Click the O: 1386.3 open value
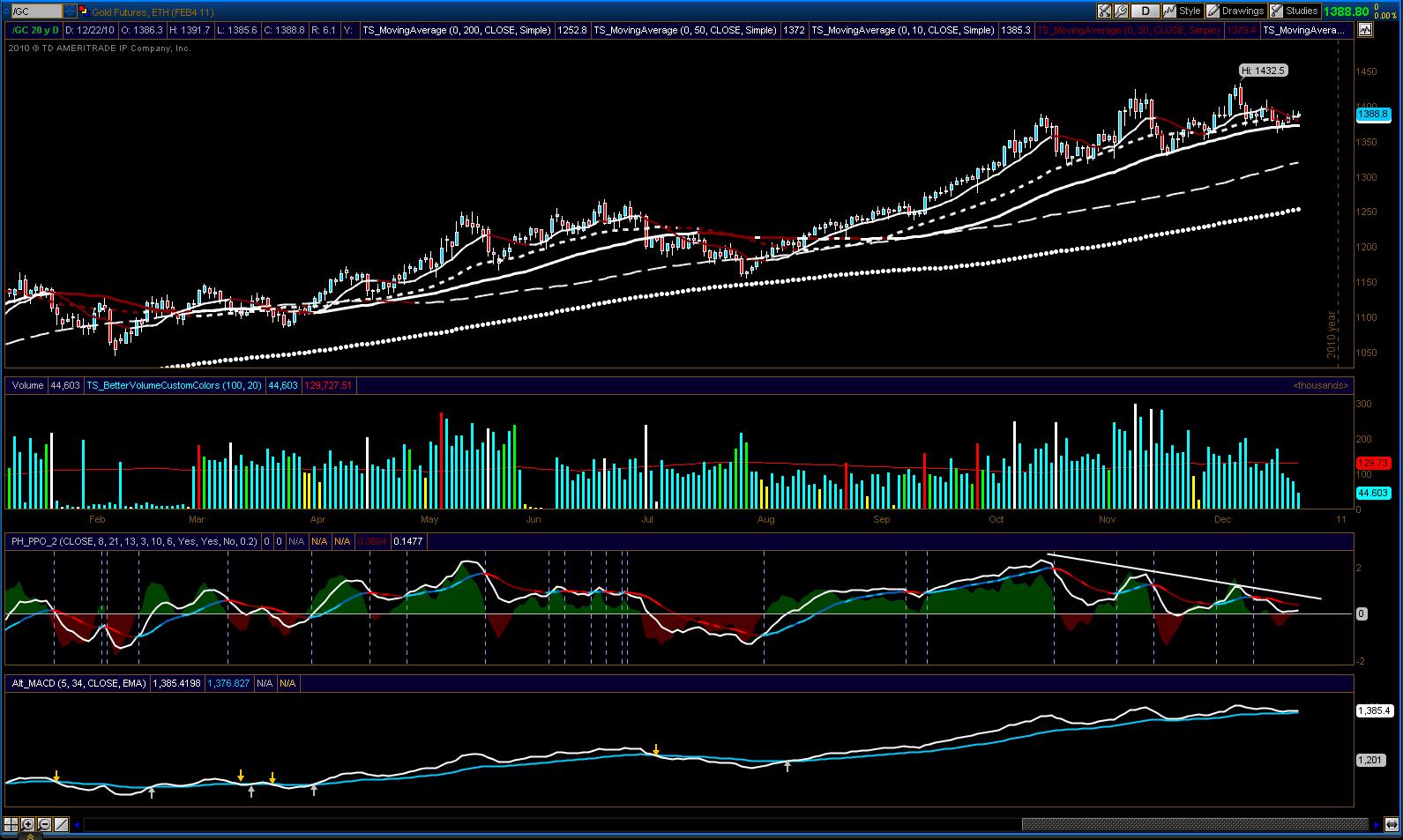 (x=142, y=30)
